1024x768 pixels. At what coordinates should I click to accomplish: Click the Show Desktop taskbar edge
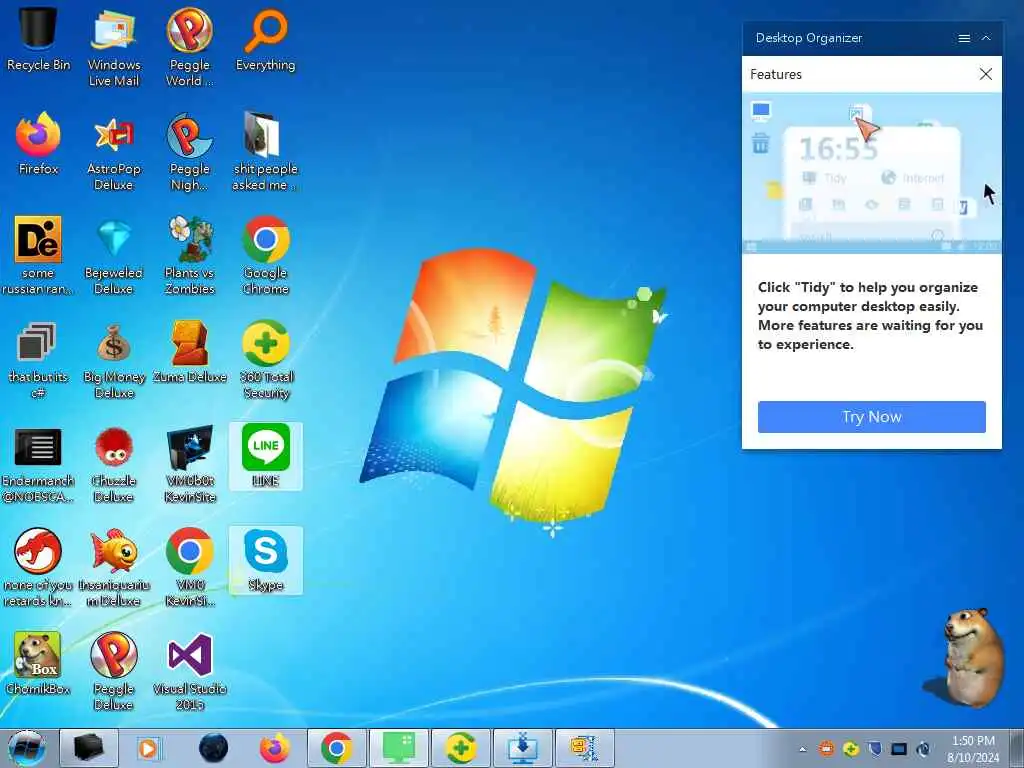(1017, 748)
